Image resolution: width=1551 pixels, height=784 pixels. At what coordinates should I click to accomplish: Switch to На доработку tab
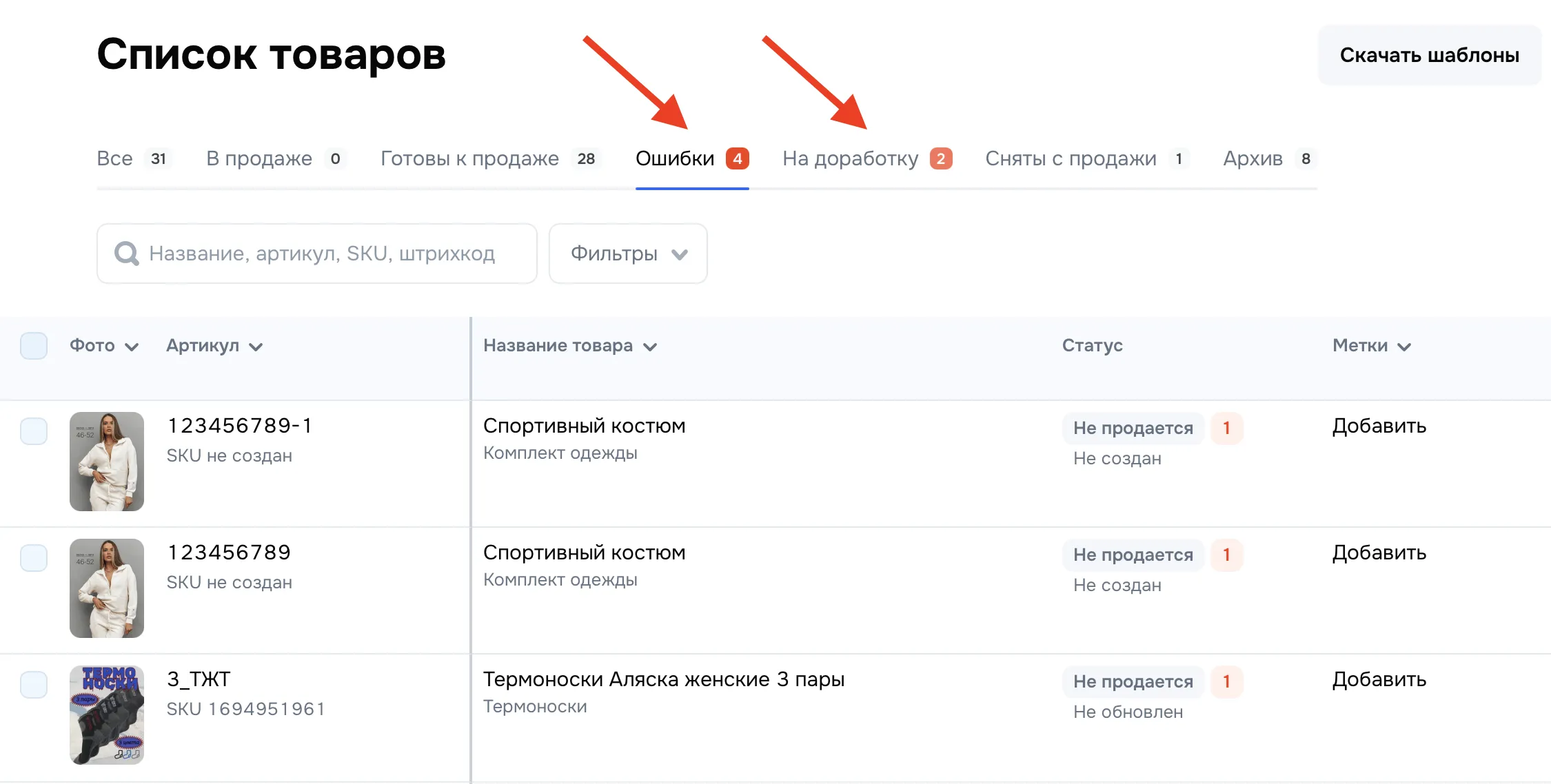850,158
